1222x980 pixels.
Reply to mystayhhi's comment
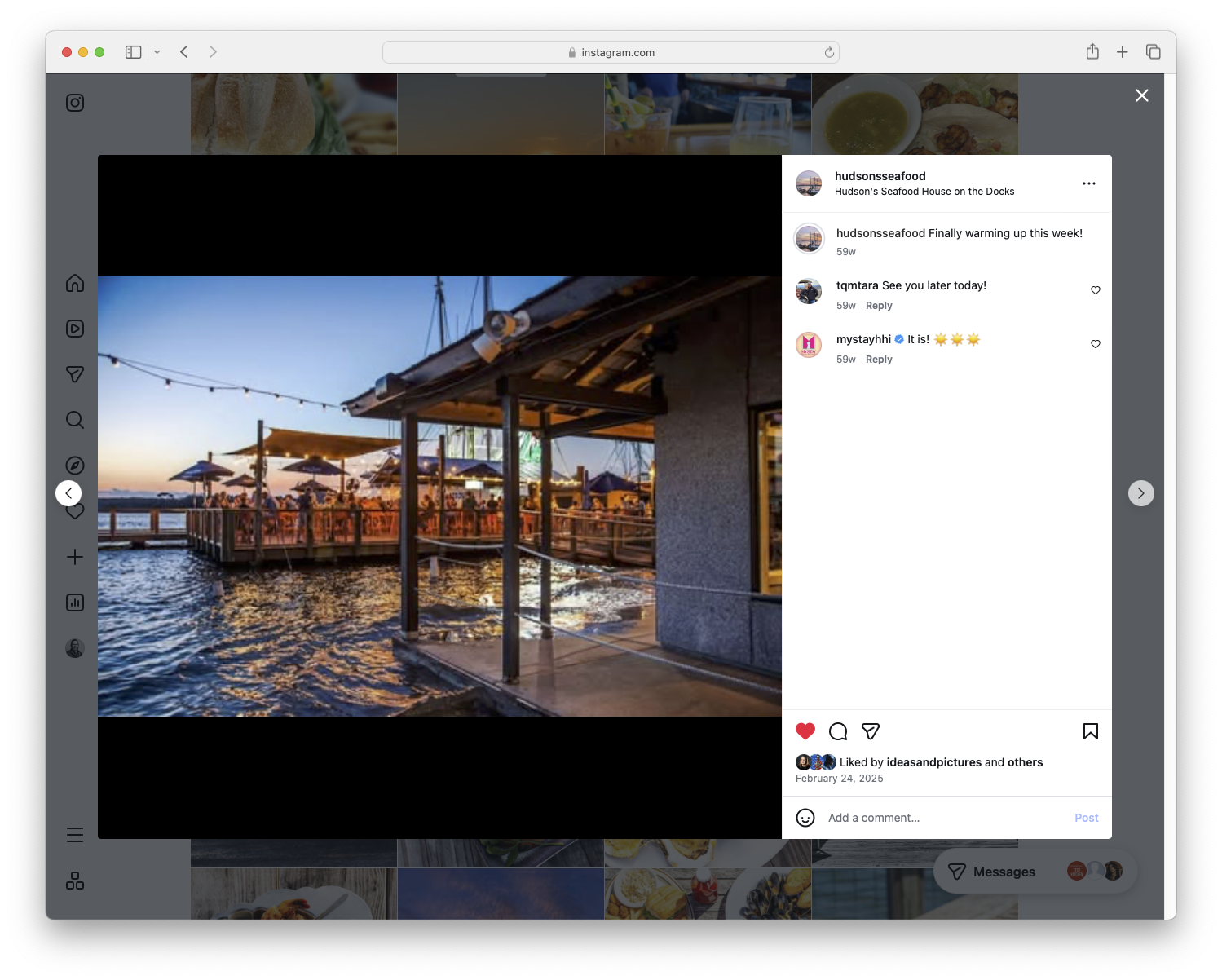pos(879,359)
